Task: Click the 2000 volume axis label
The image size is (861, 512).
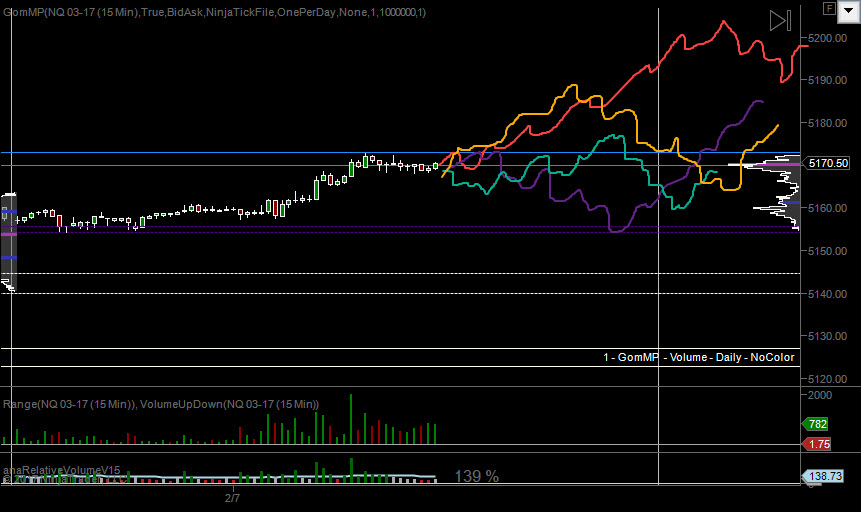Action: tap(820, 395)
